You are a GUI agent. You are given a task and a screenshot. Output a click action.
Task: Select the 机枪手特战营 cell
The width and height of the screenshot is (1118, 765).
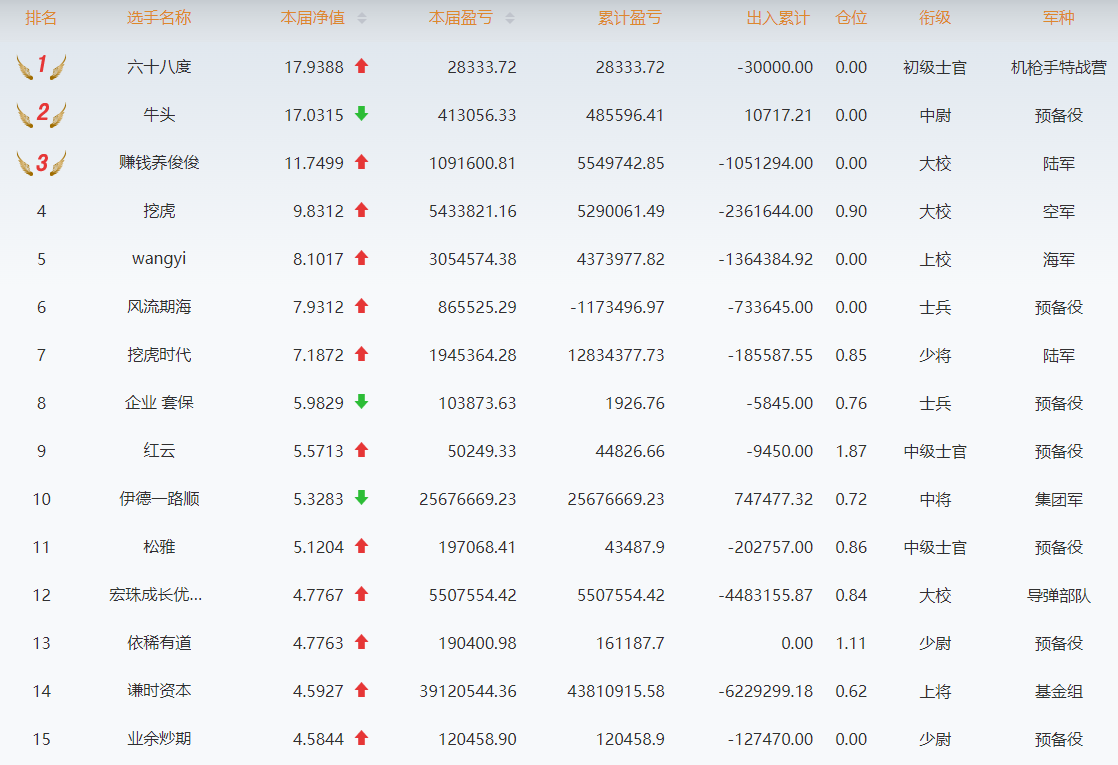[x=1059, y=68]
